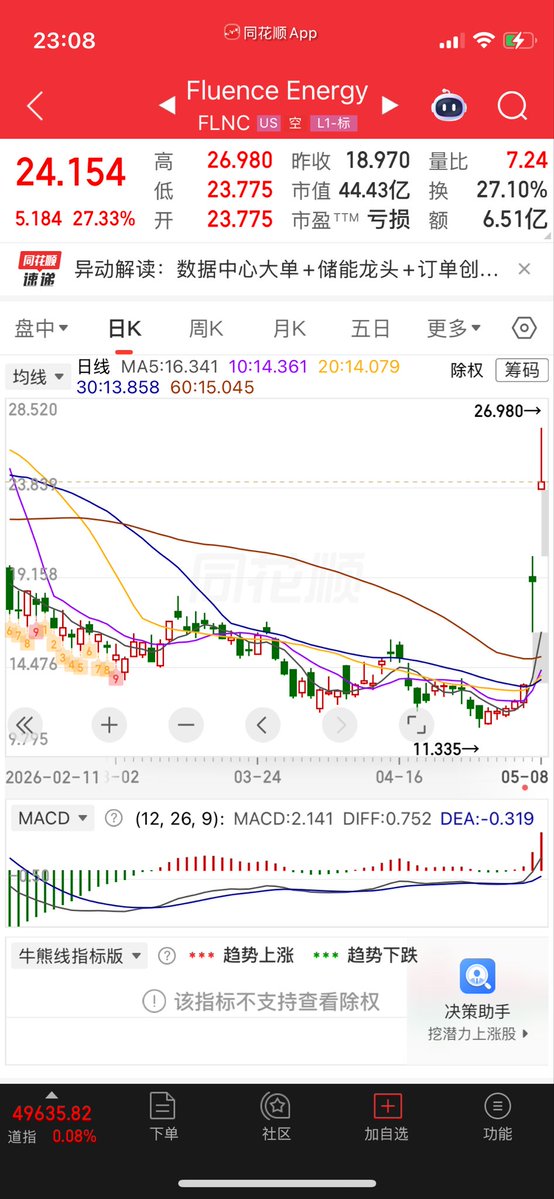Tap the Fluence Energy title
The image size is (554, 1199).
coord(277,92)
